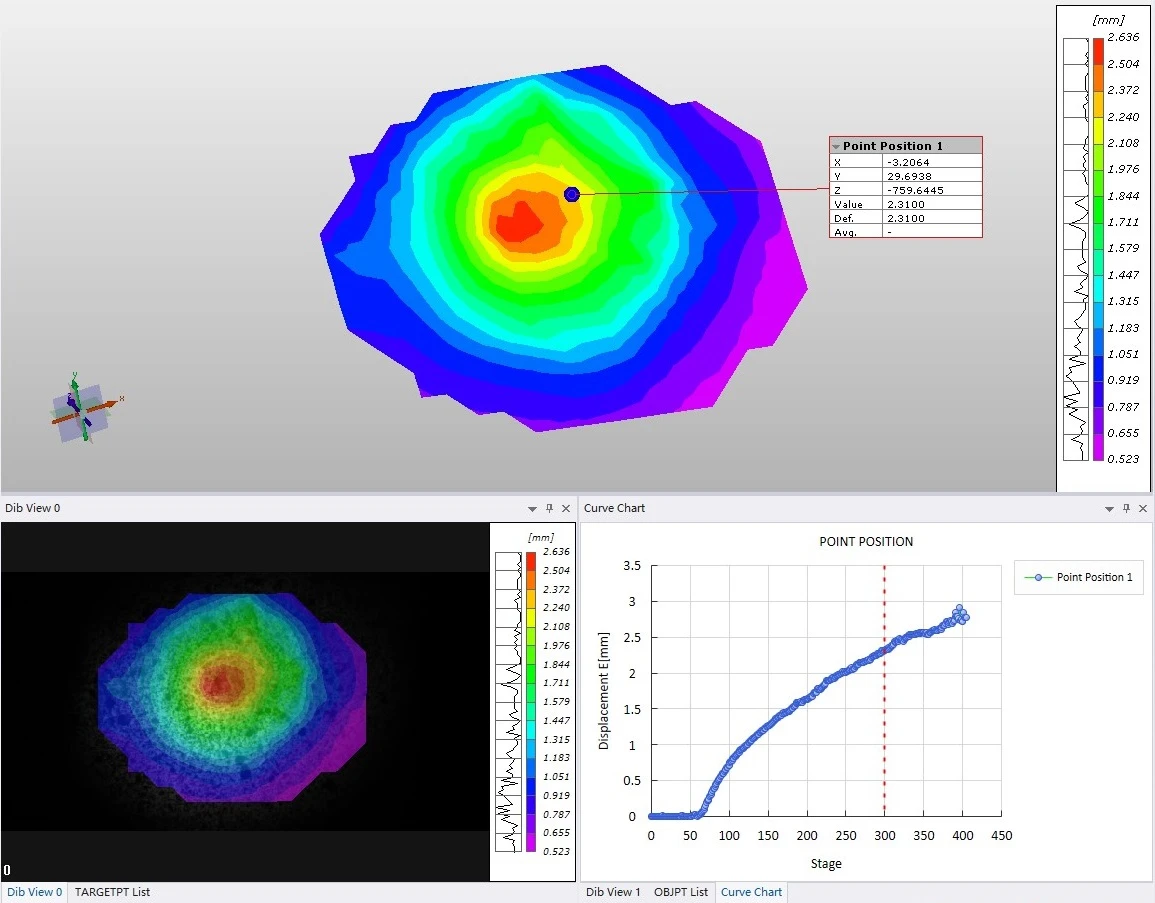Select the Curve Chart tab
This screenshot has width=1155, height=903.
pos(751,892)
